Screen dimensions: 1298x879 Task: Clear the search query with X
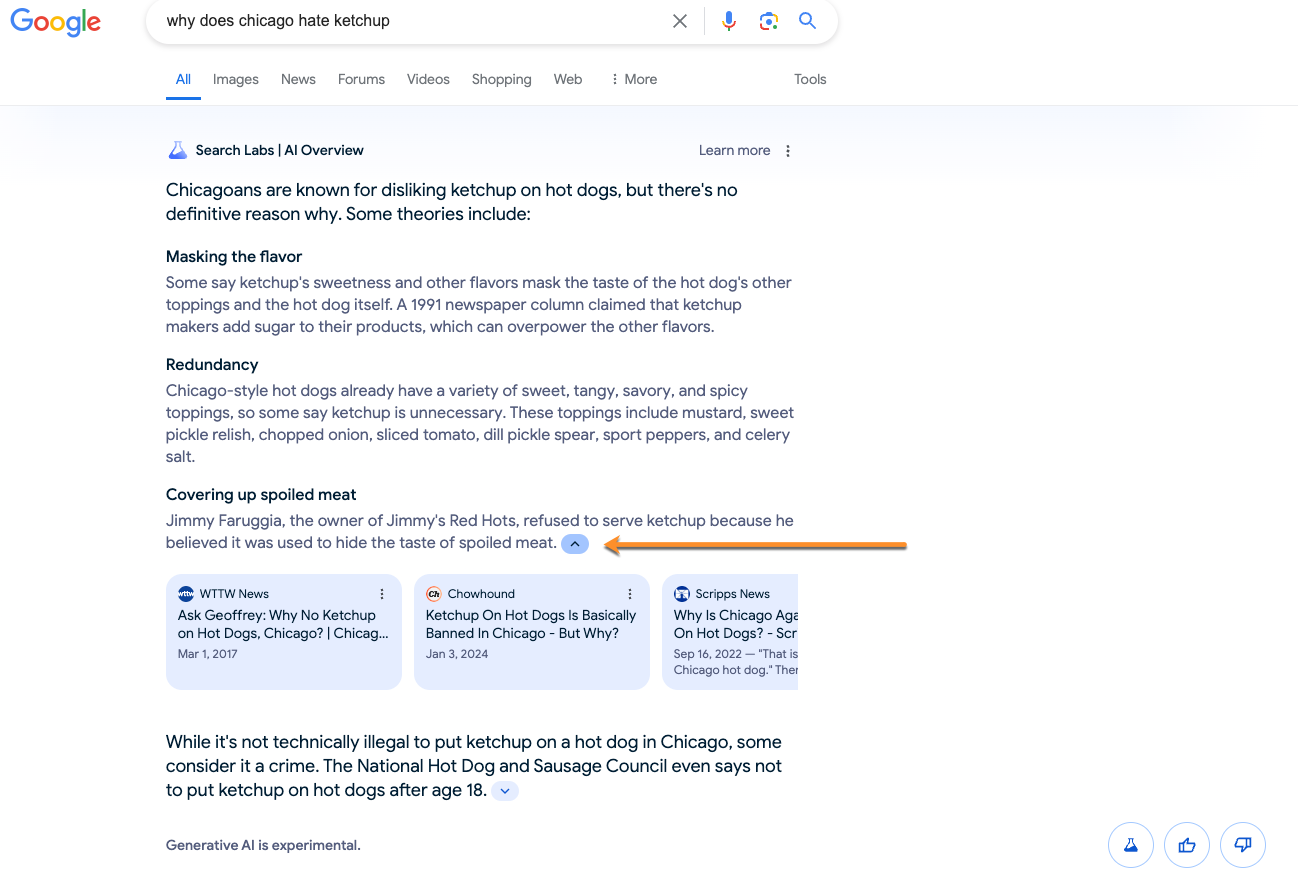point(680,21)
